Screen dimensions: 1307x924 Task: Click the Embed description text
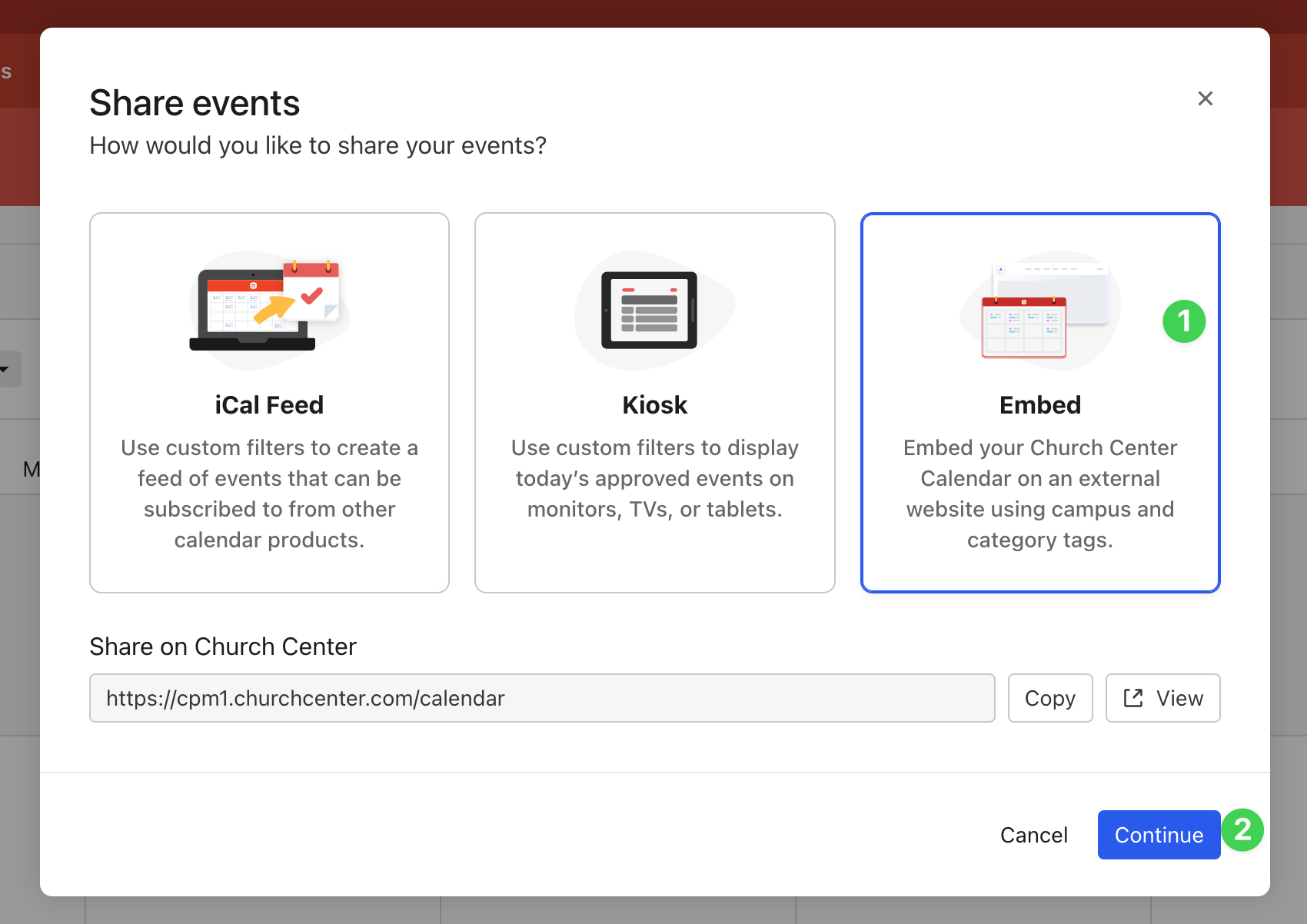[x=1040, y=494]
